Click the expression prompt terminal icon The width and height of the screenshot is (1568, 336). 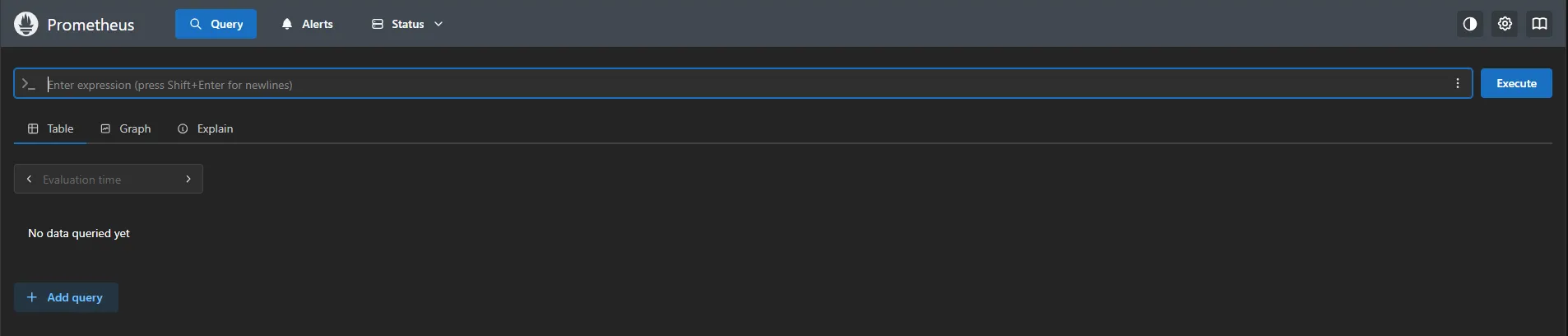click(29, 84)
